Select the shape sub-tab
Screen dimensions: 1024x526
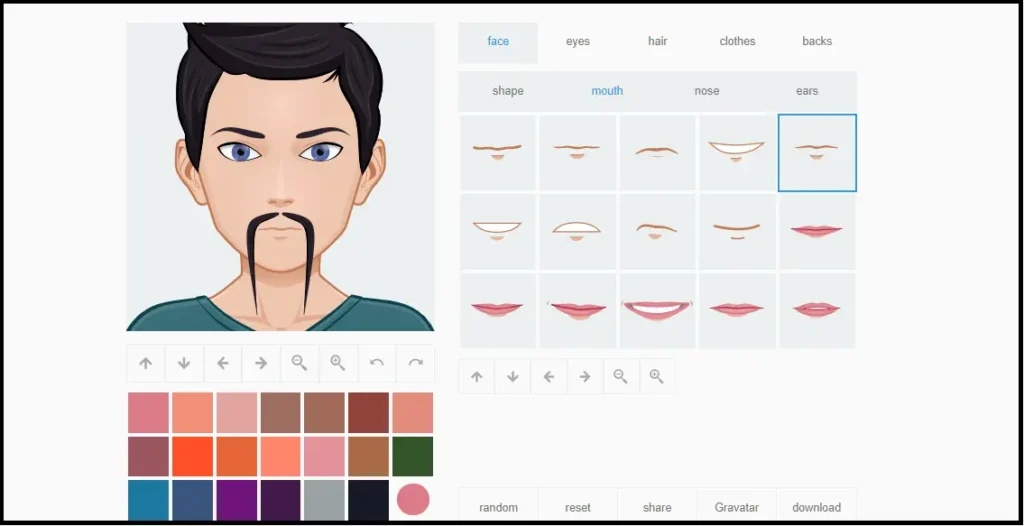coord(507,91)
